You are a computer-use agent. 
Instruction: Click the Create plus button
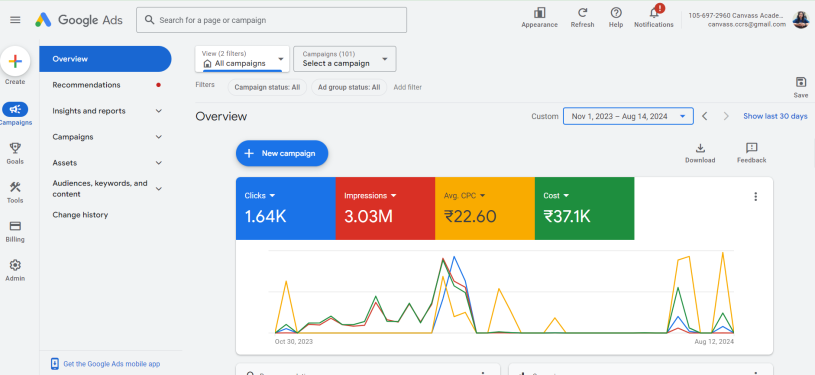(x=15, y=61)
